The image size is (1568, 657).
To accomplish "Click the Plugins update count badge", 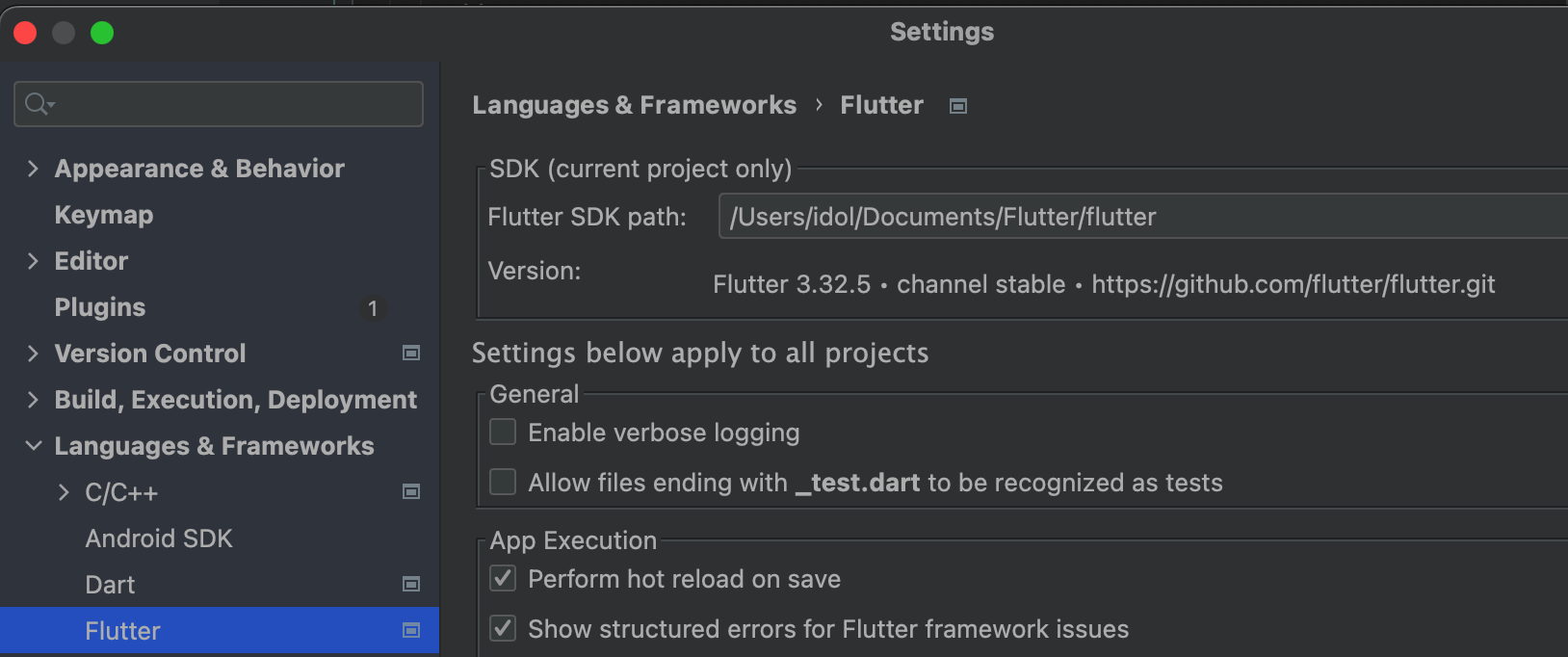I will [373, 308].
